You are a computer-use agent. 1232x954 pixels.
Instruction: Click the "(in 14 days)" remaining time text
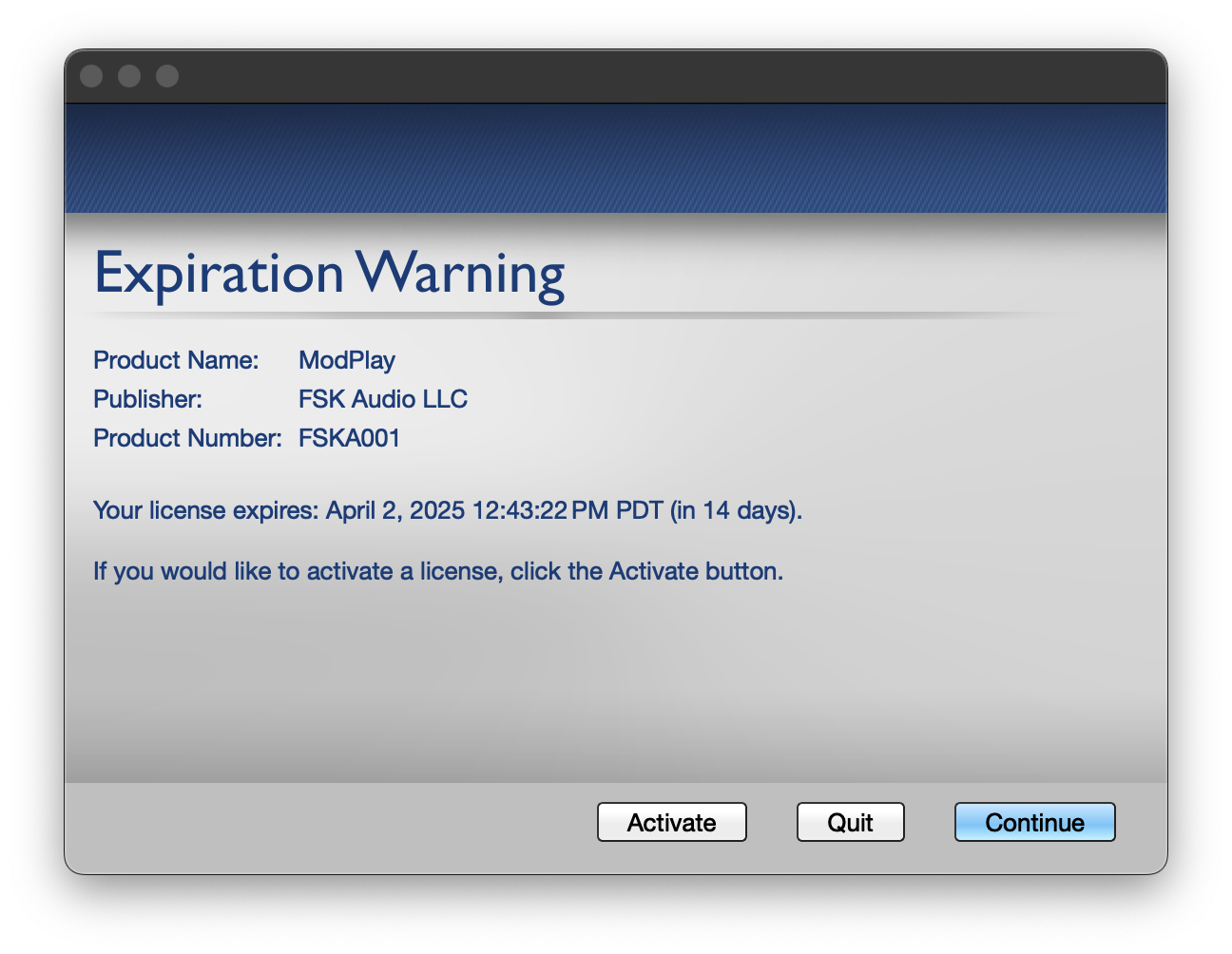736,510
